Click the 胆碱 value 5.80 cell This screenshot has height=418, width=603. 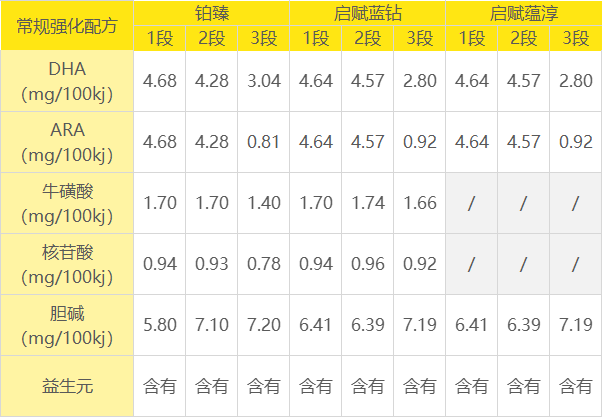(160, 325)
